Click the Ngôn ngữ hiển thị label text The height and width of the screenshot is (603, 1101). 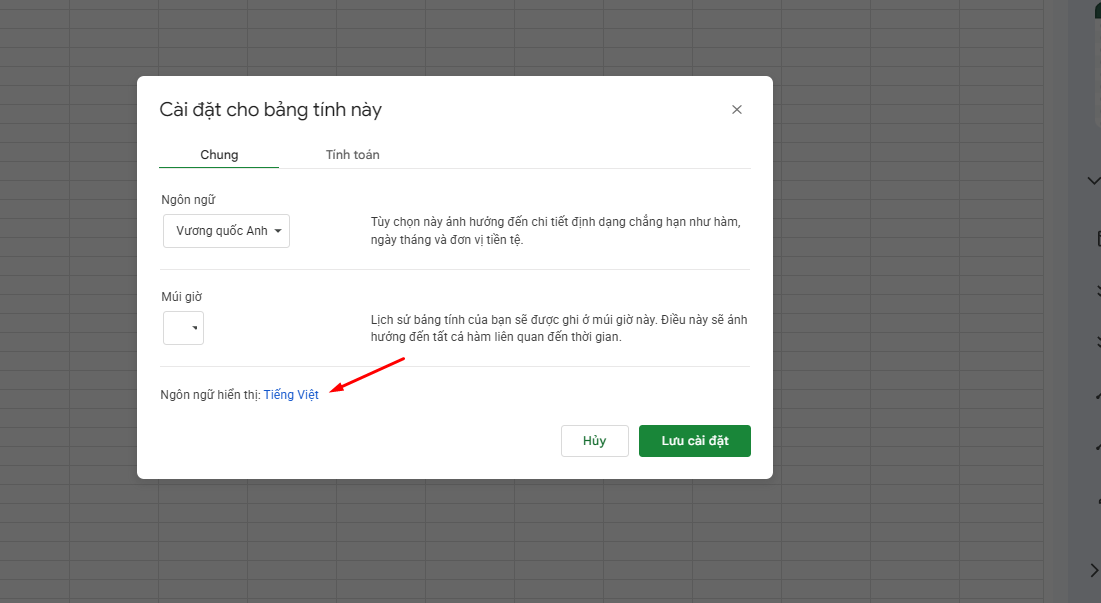[x=210, y=395]
